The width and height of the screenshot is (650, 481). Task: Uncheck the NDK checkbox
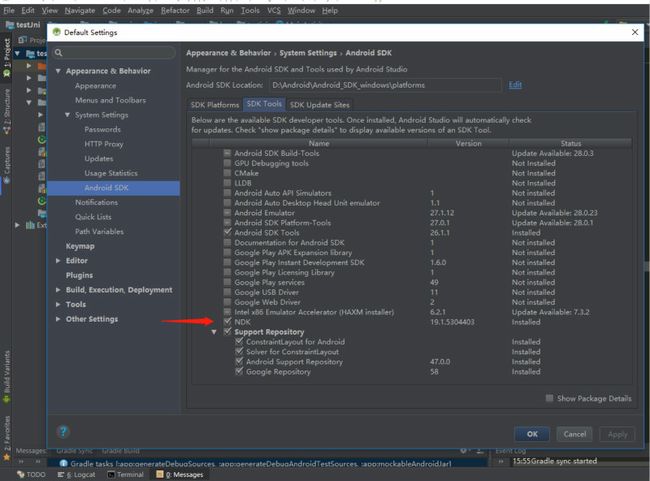(x=227, y=322)
